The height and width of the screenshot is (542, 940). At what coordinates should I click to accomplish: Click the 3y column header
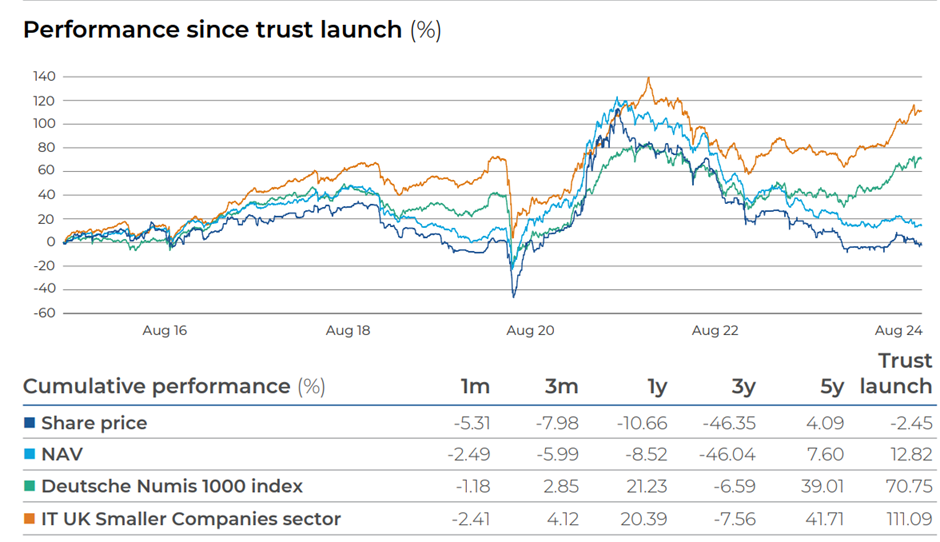743,388
